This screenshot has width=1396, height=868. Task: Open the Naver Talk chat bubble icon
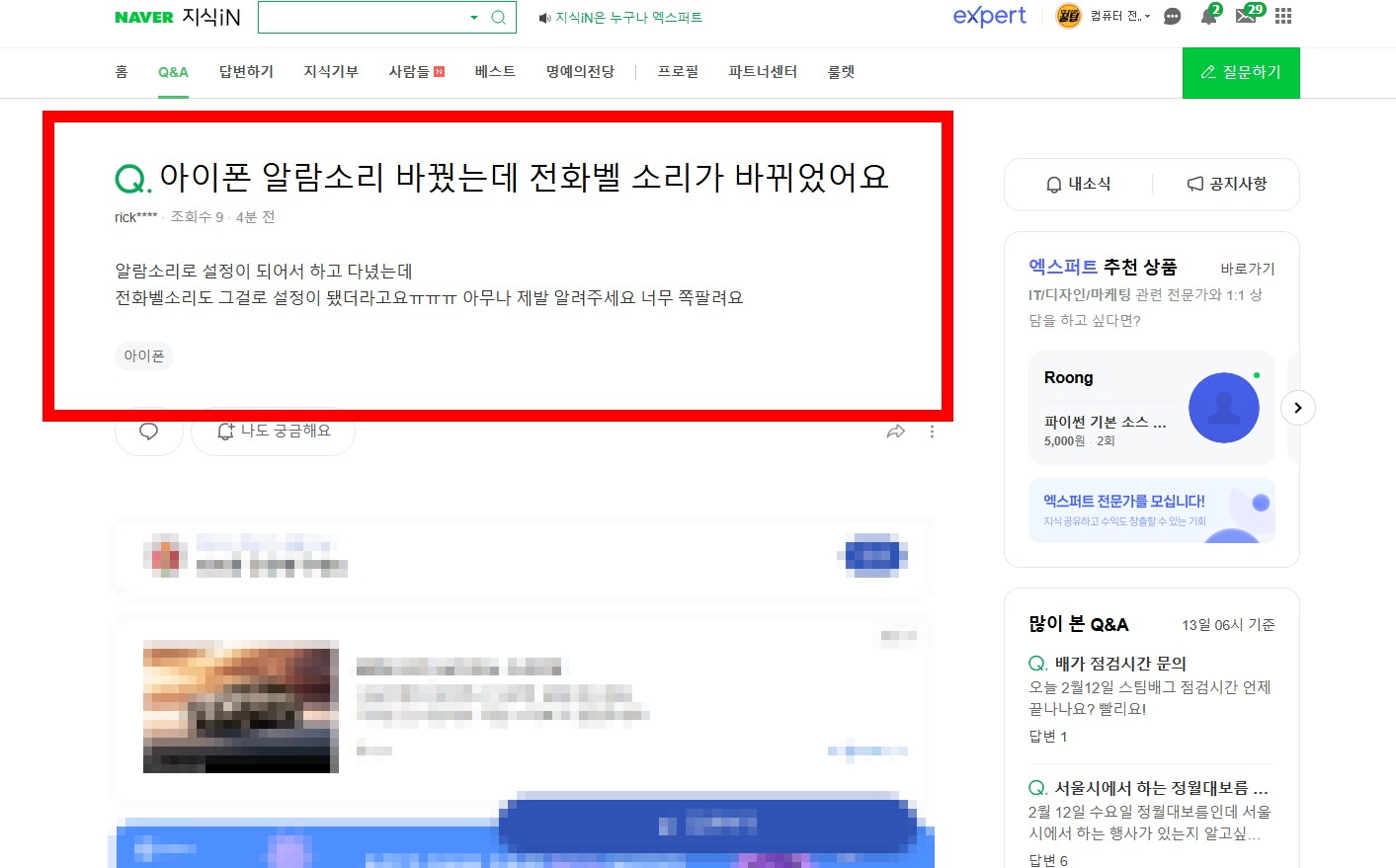click(1173, 17)
